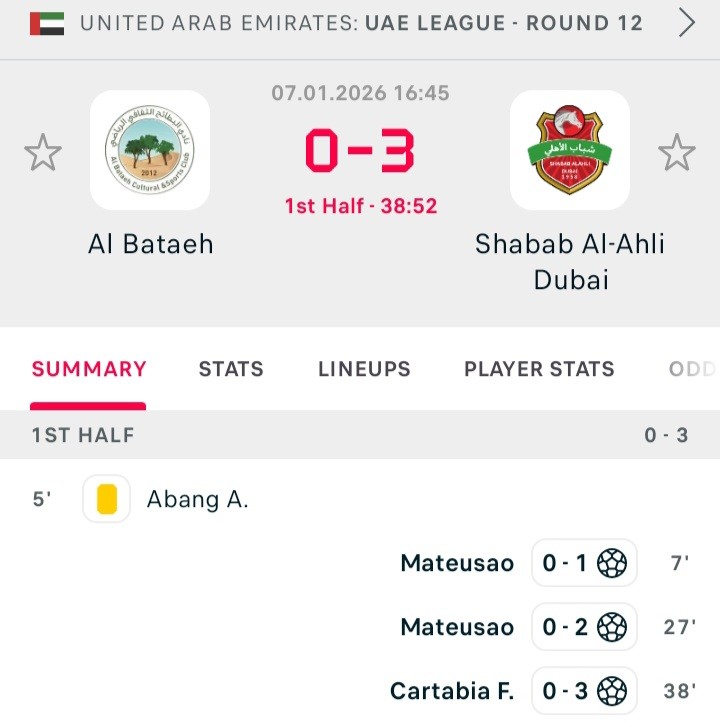Tap the 0-2 goal ball icon
720x727 pixels.
point(612,627)
